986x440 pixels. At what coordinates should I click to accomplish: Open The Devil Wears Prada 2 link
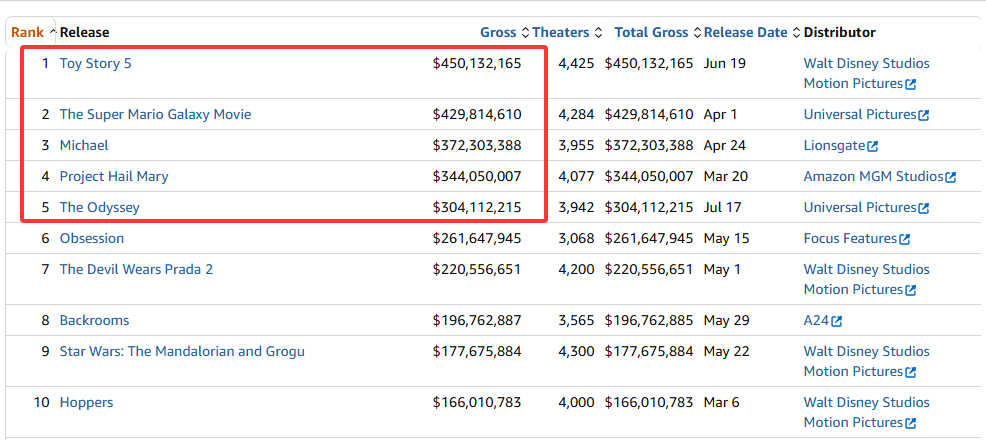coord(136,269)
